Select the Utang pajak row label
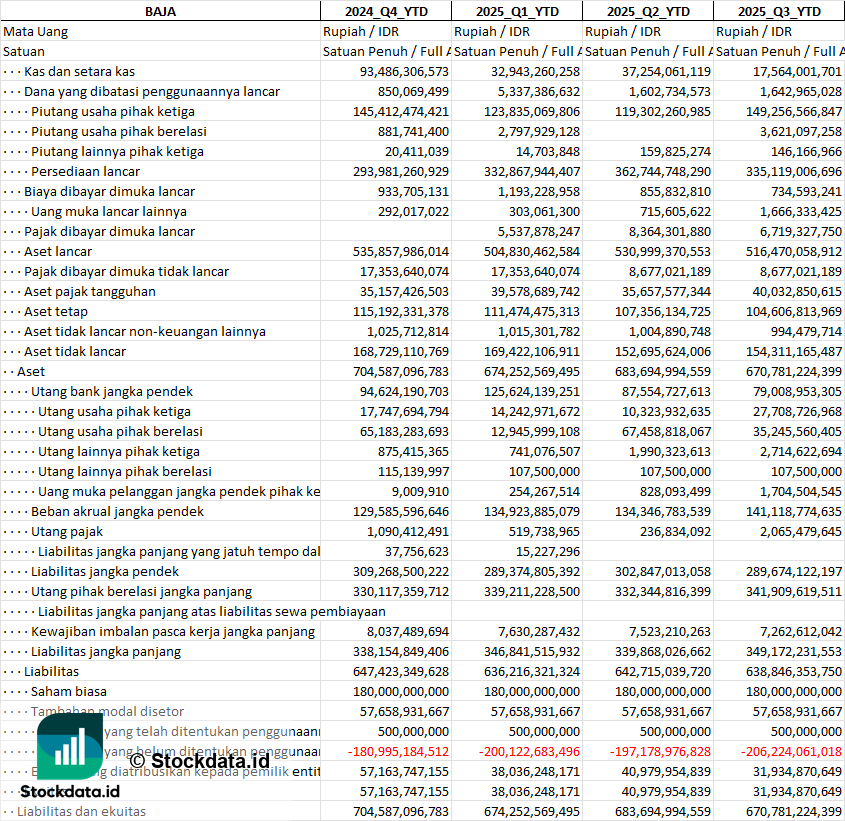Viewport: 845px width, 821px height. click(x=67, y=531)
